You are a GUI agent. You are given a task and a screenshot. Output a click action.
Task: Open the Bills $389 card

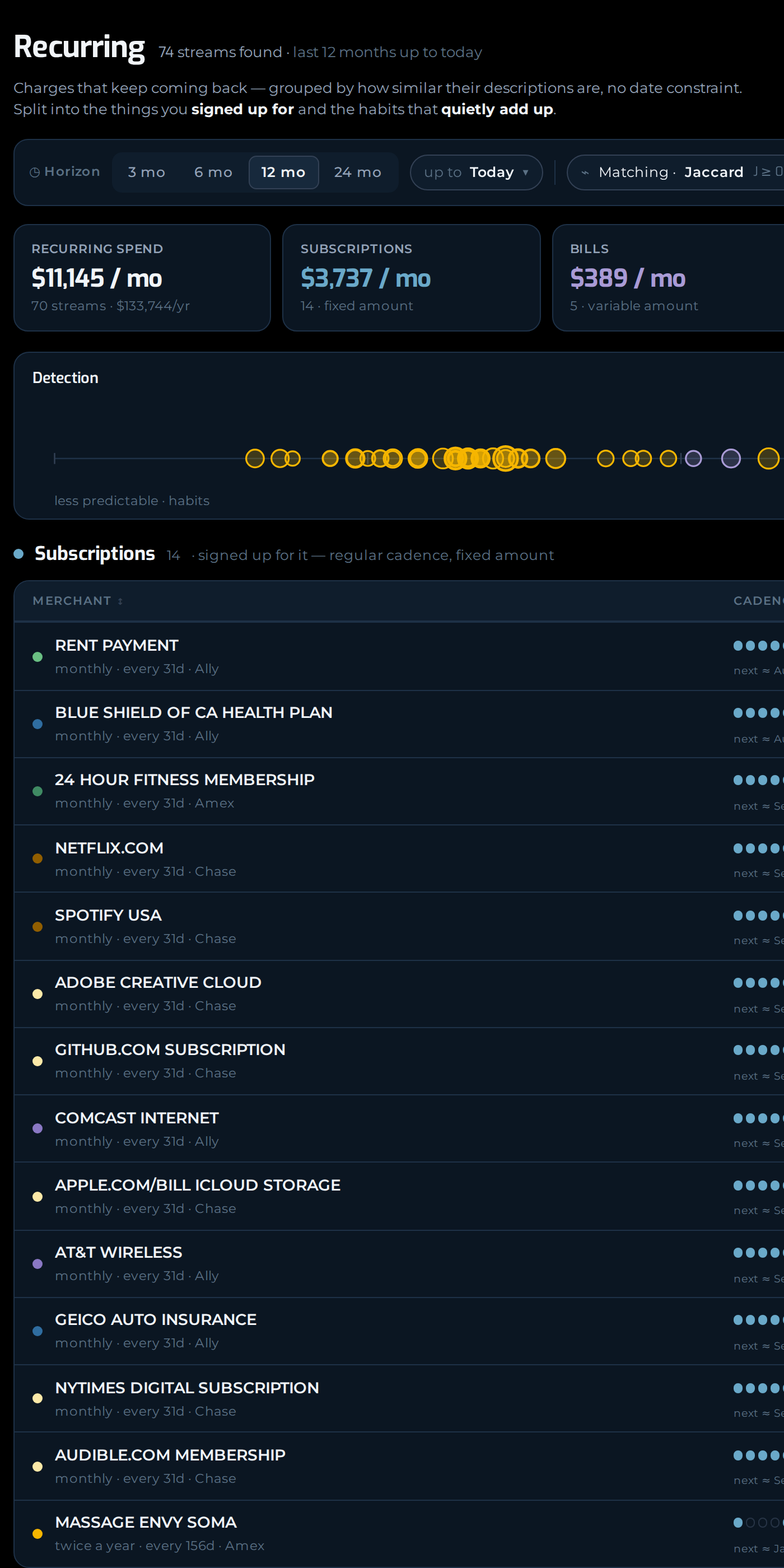tap(668, 278)
